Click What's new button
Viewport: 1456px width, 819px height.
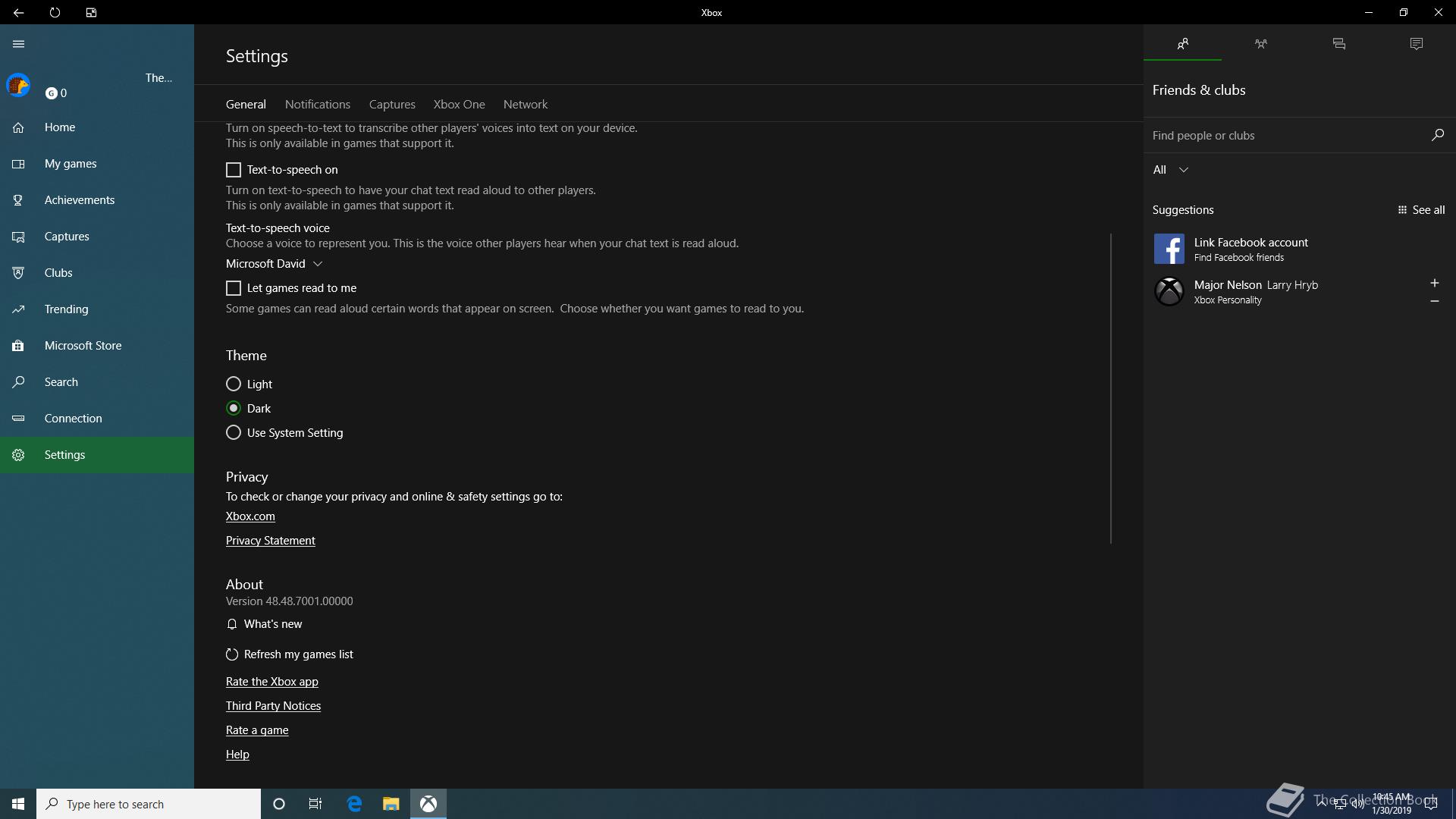264,624
